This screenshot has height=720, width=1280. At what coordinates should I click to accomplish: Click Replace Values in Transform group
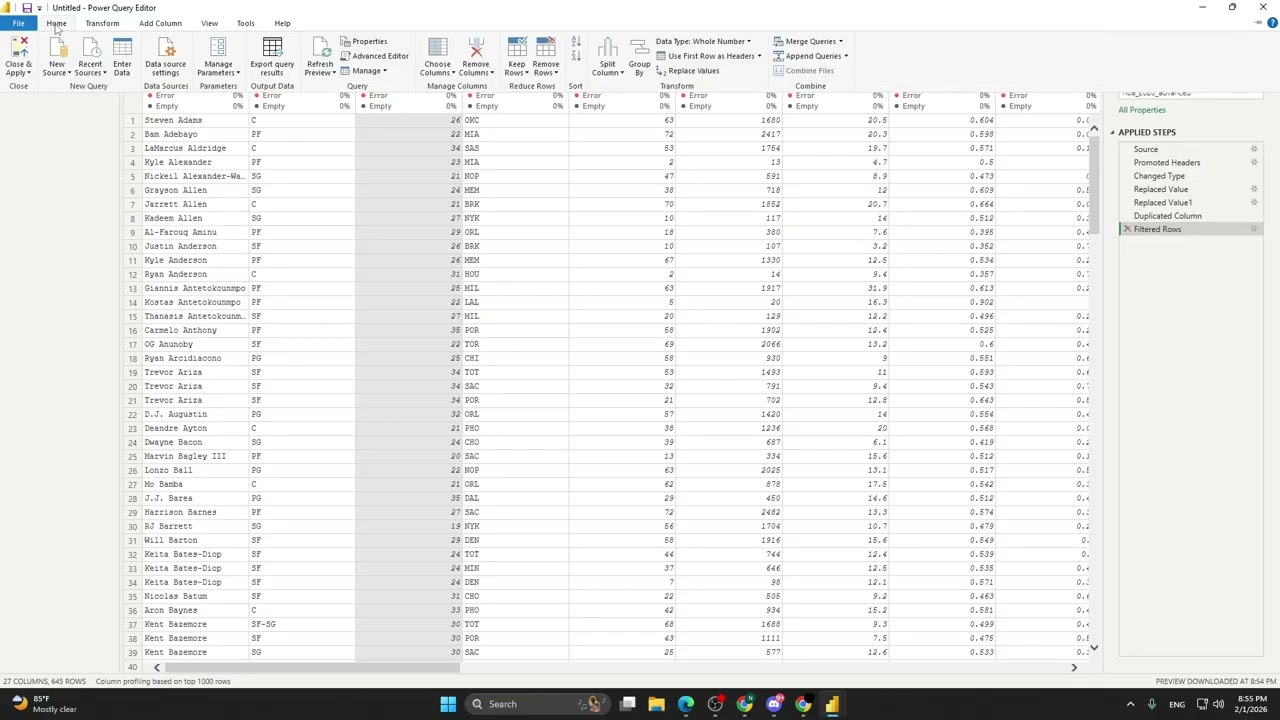click(688, 71)
